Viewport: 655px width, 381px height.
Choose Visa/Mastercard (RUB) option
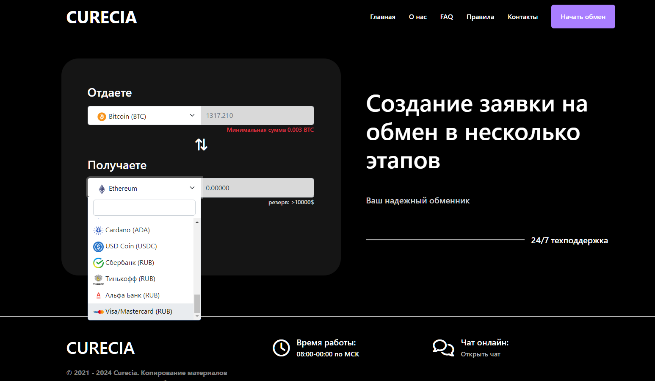point(141,311)
